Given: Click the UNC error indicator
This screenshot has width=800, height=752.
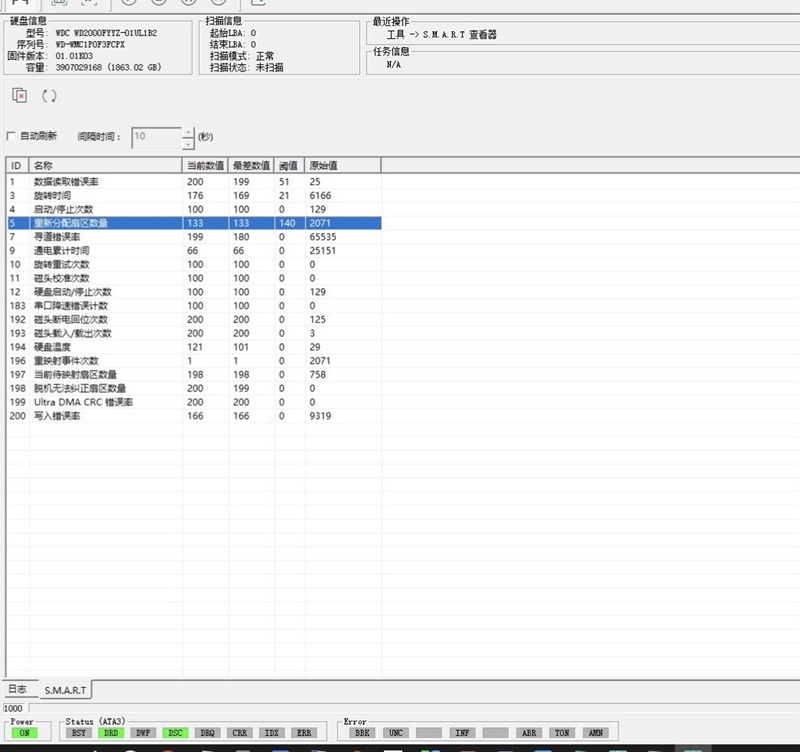Looking at the screenshot, I should point(395,733).
